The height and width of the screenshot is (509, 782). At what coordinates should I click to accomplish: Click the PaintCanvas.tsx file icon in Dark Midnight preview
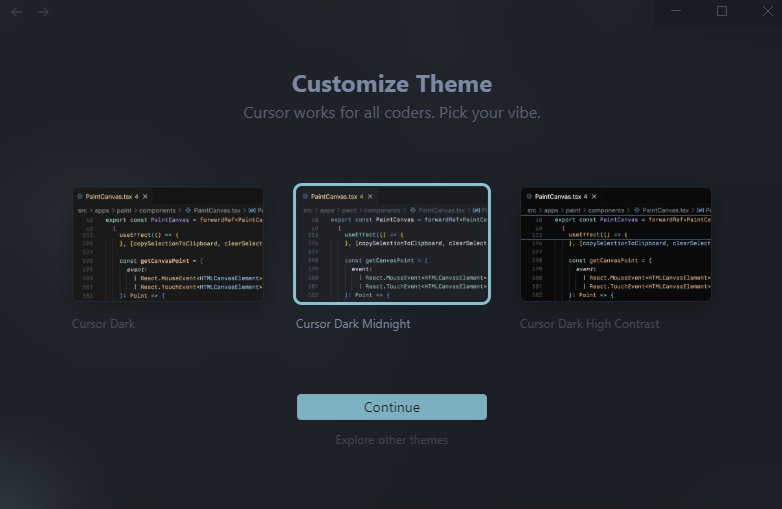coord(304,197)
